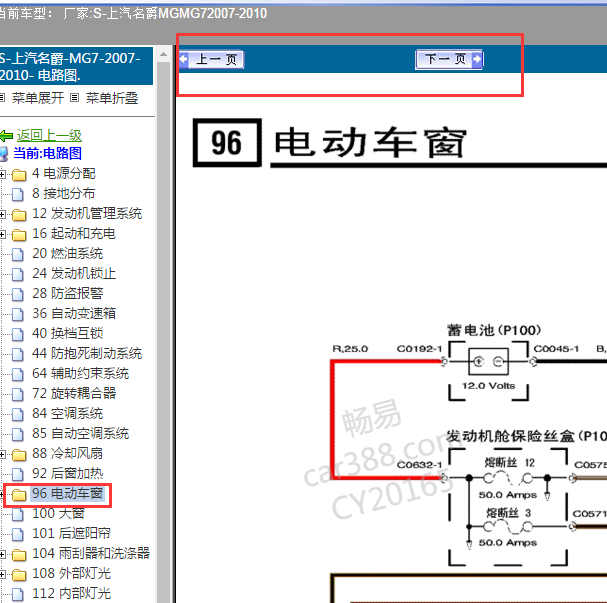Select 104 雨刮器和洗涤器 in tree

91,553
